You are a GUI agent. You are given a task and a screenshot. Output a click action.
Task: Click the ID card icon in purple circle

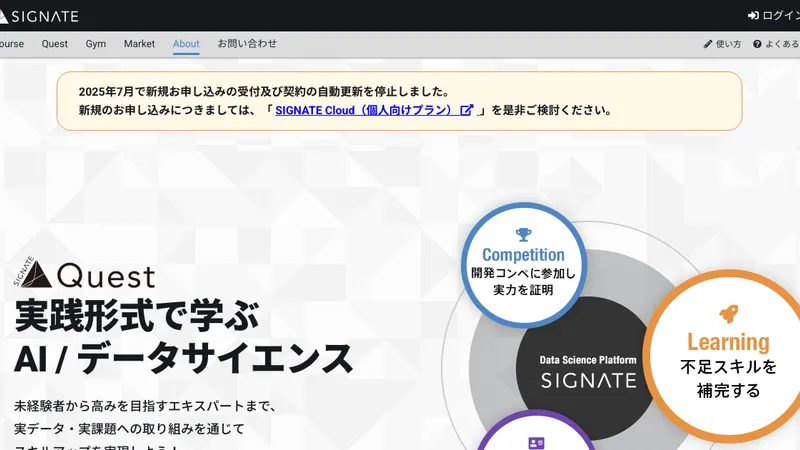tap(536, 443)
